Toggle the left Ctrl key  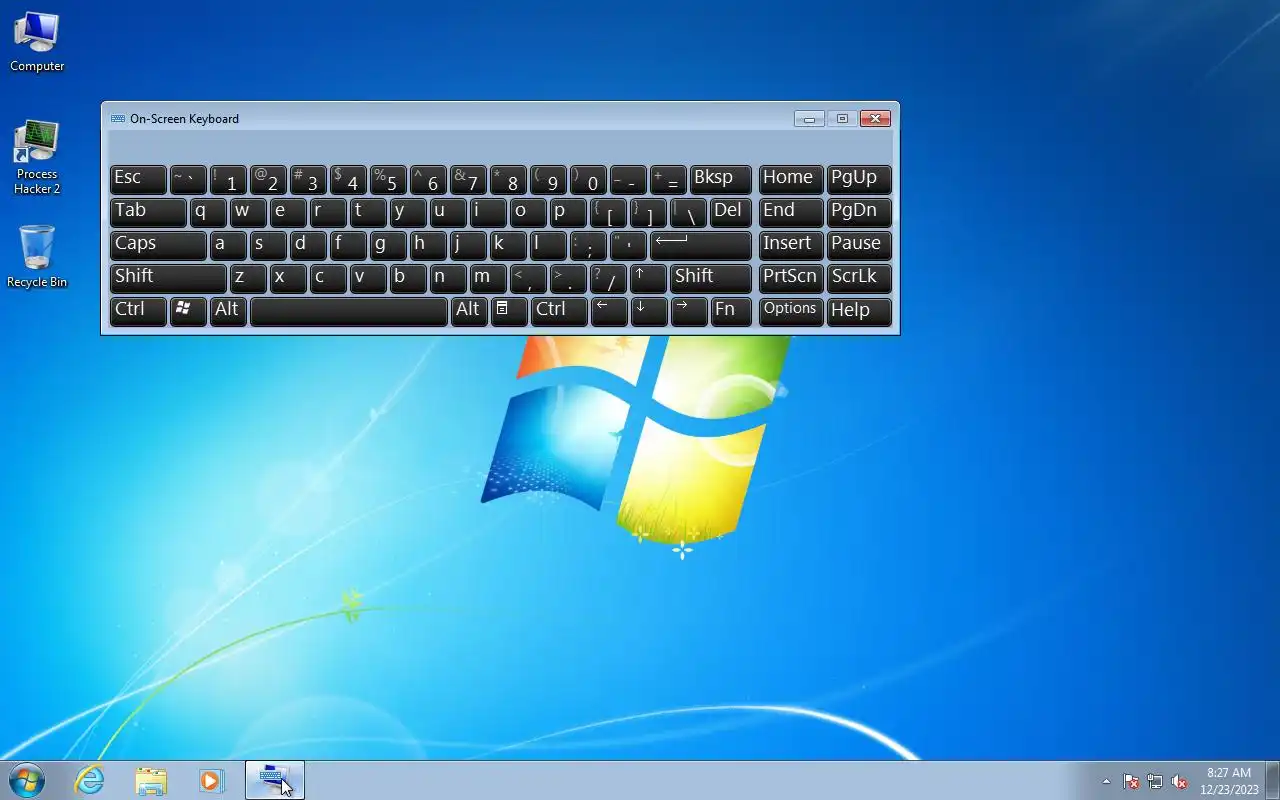point(138,311)
